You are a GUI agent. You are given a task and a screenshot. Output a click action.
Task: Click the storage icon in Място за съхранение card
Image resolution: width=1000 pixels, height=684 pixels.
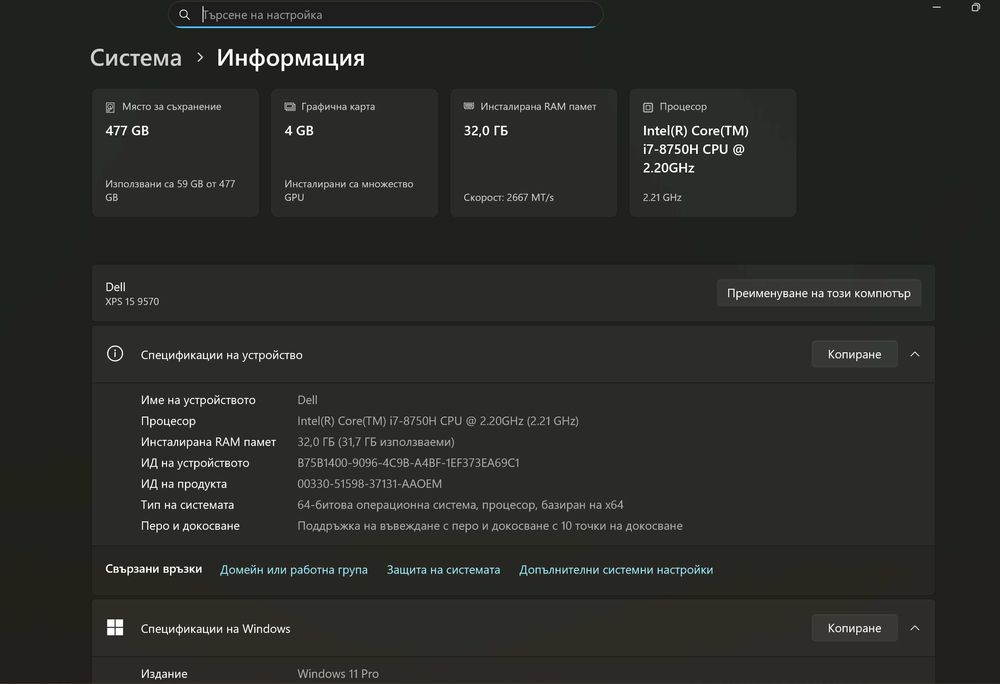110,107
